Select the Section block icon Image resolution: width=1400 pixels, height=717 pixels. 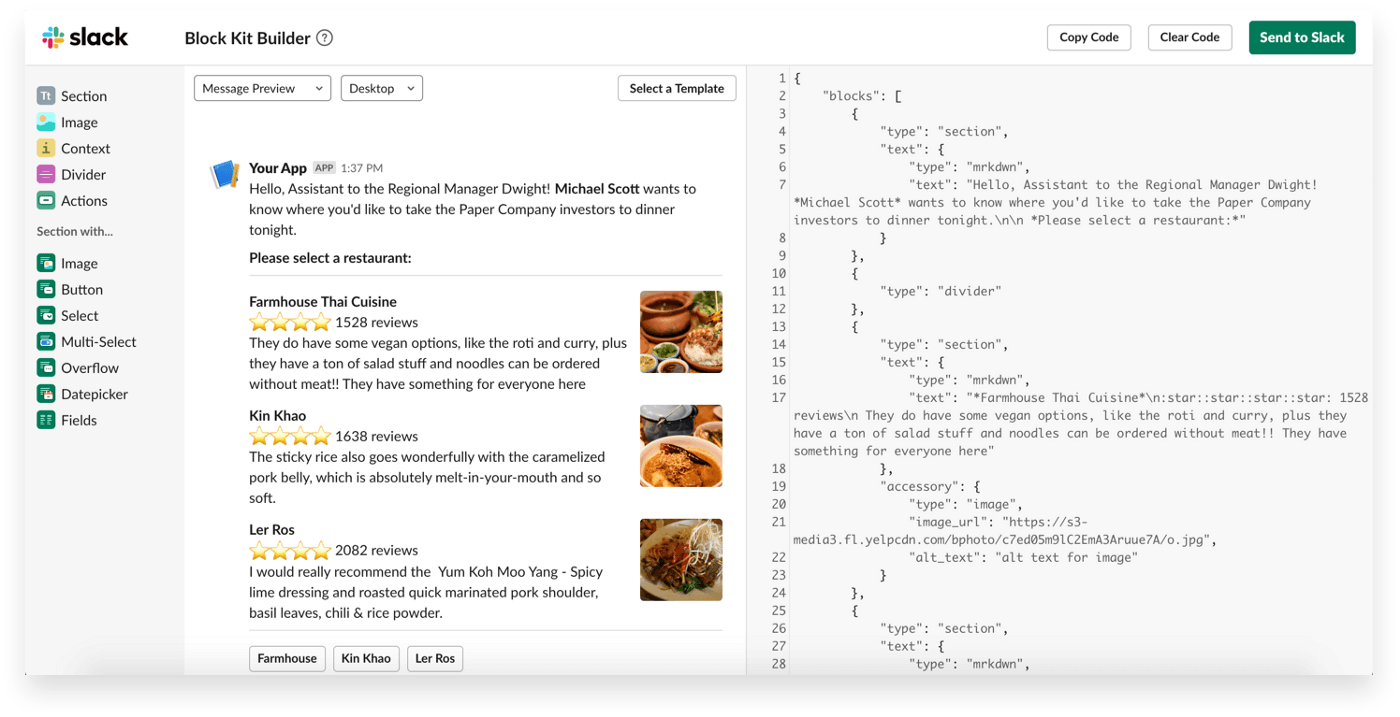click(x=46, y=96)
